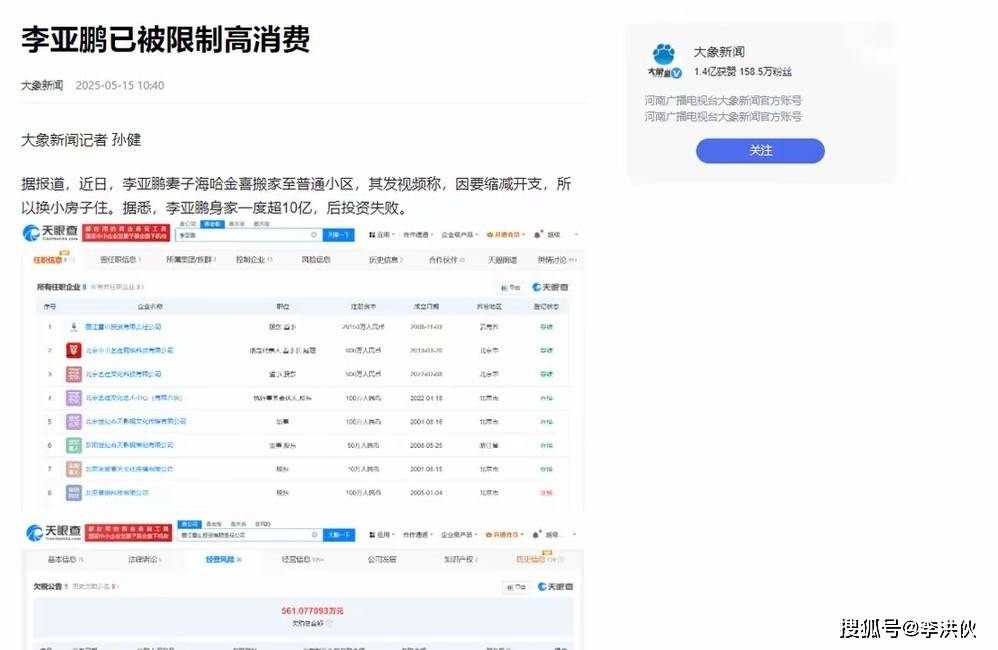Click the 天眼查 logo in the 欠税公告 screenshot
The image size is (998, 650).
tap(53, 532)
